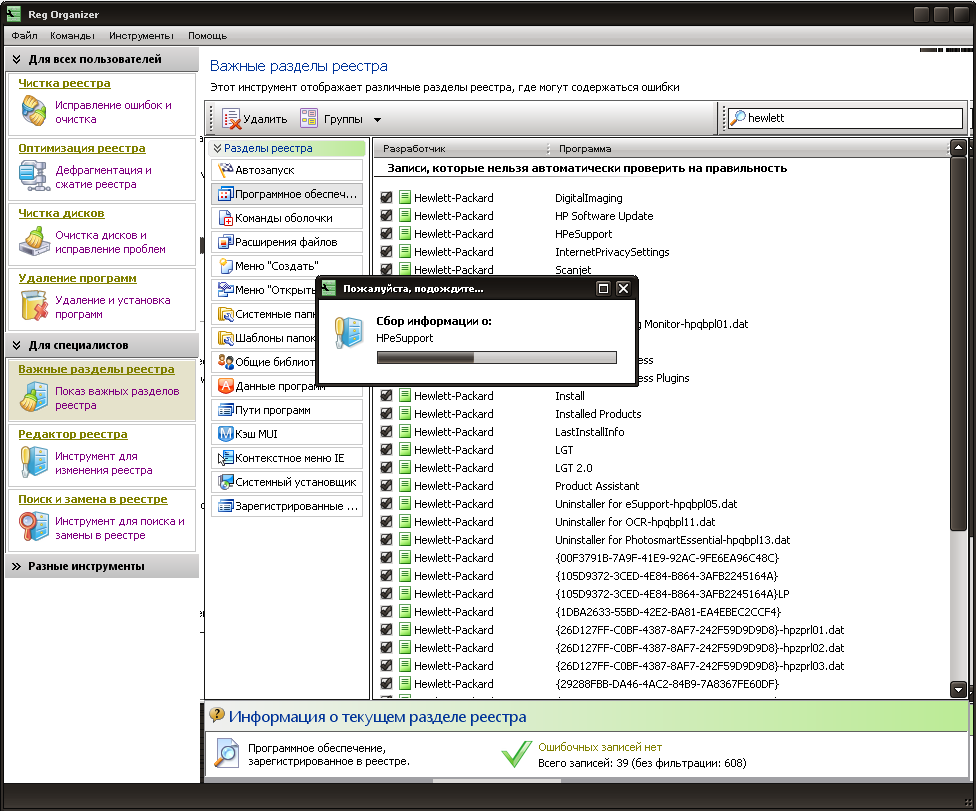976x811 pixels.
Task: Open the Редактор реестра link
Action: click(73, 434)
